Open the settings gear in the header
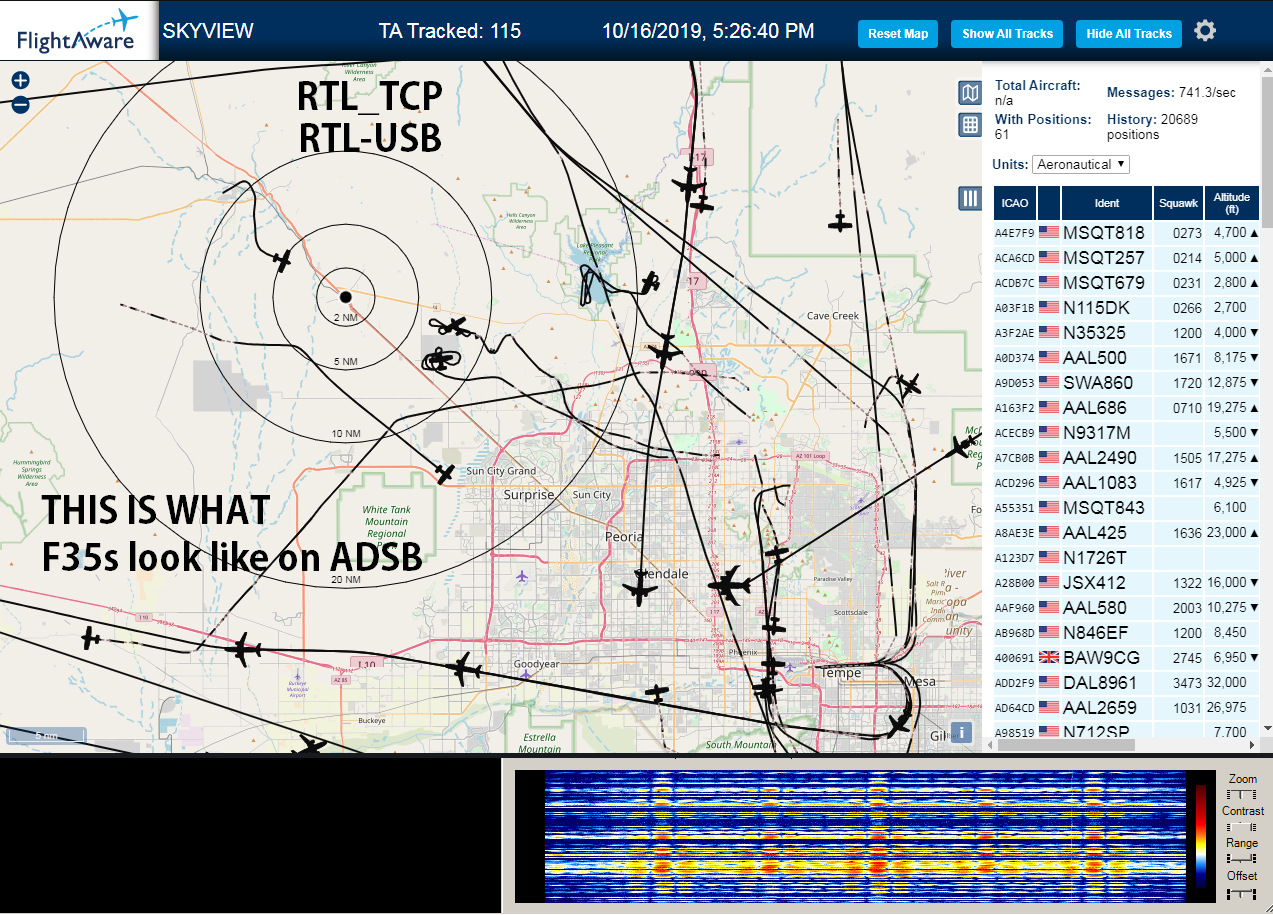 click(x=1205, y=31)
